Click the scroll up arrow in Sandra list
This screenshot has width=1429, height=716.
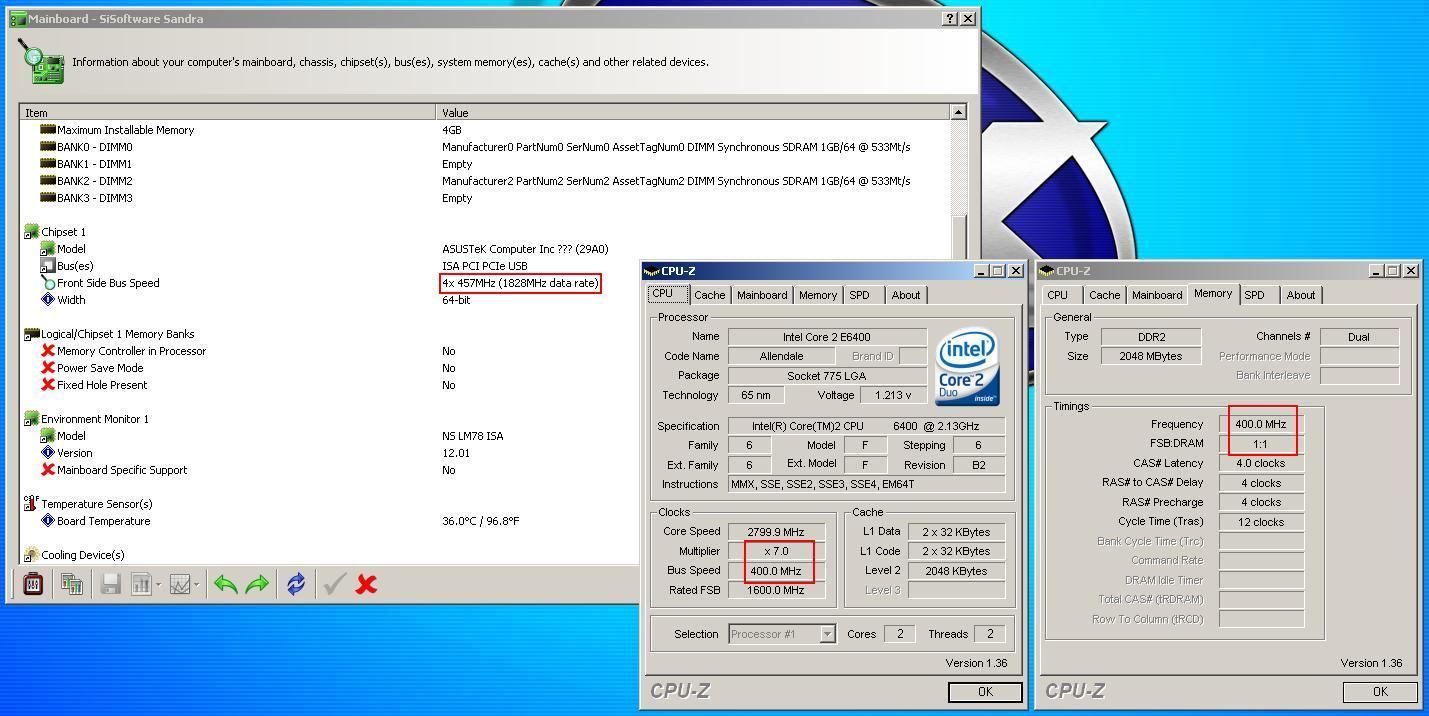[958, 113]
